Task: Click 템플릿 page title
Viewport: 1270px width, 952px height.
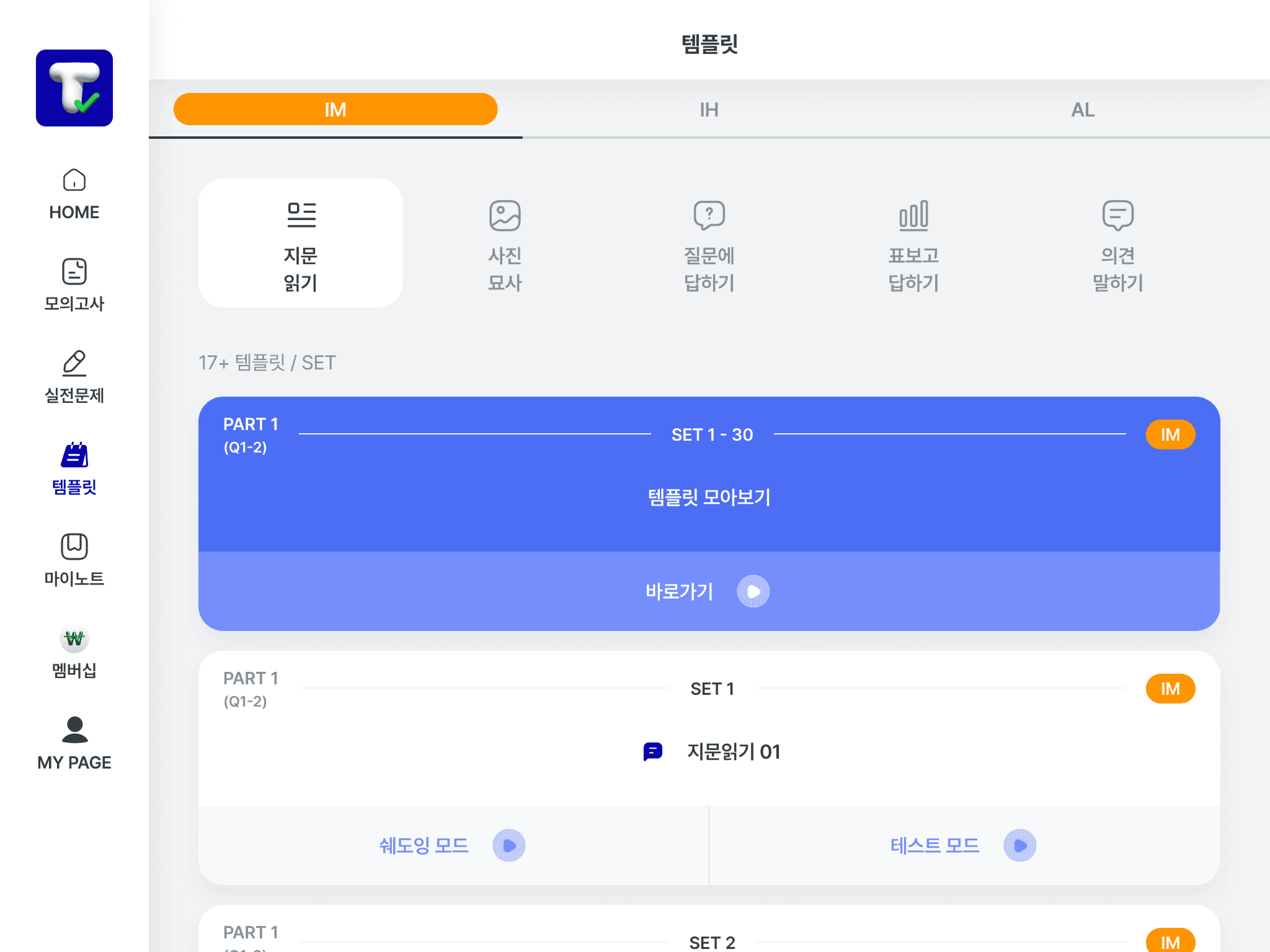Action: click(709, 44)
